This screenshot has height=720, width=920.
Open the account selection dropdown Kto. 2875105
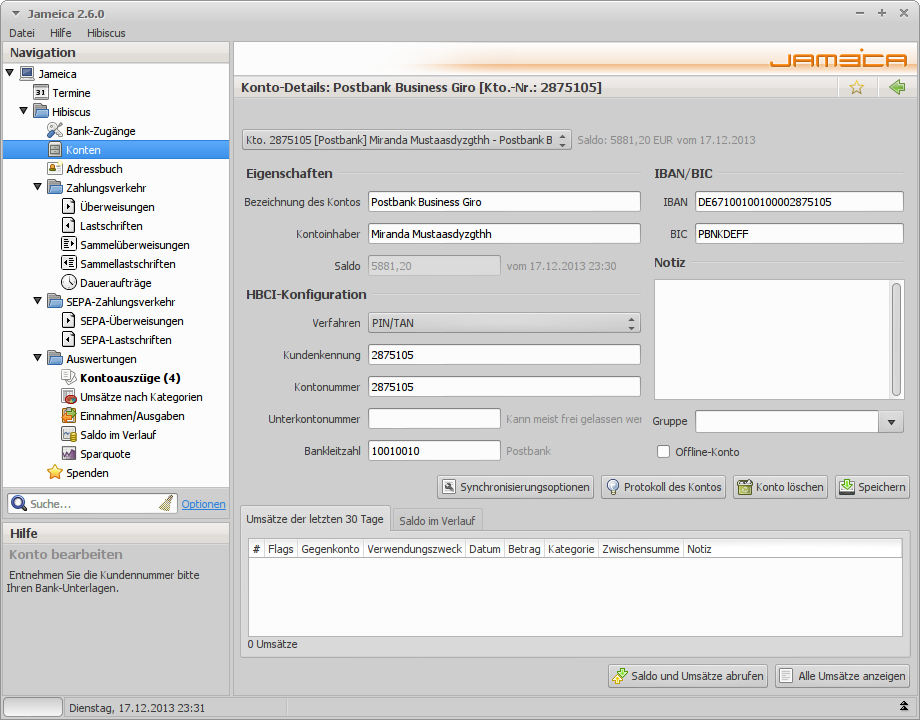pyautogui.click(x=407, y=140)
